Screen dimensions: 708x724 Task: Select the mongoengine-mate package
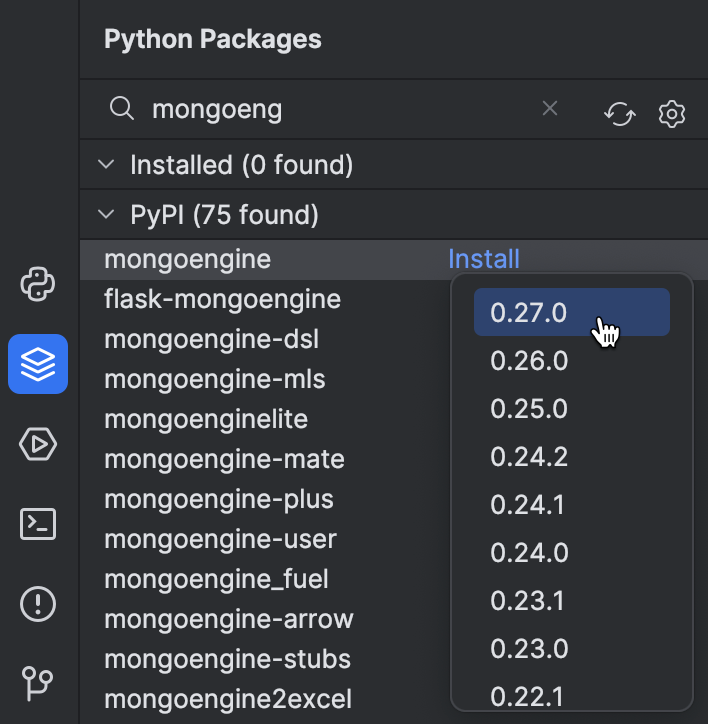click(224, 459)
